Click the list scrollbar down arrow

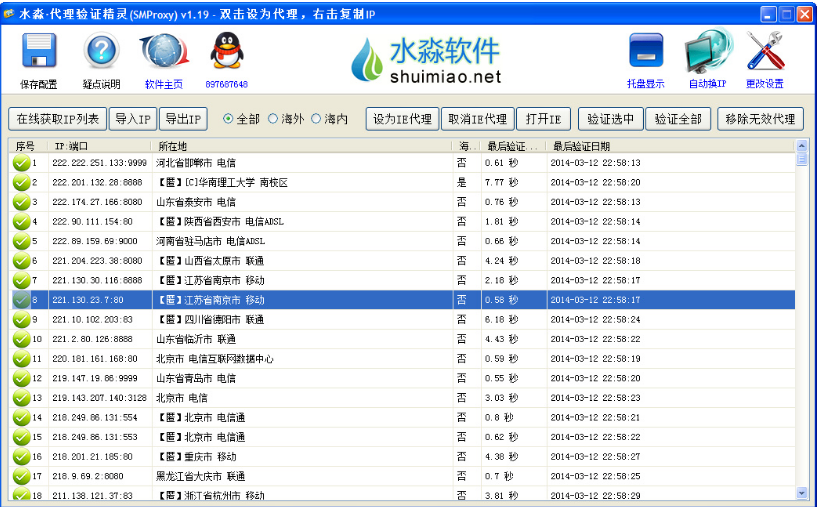point(802,492)
